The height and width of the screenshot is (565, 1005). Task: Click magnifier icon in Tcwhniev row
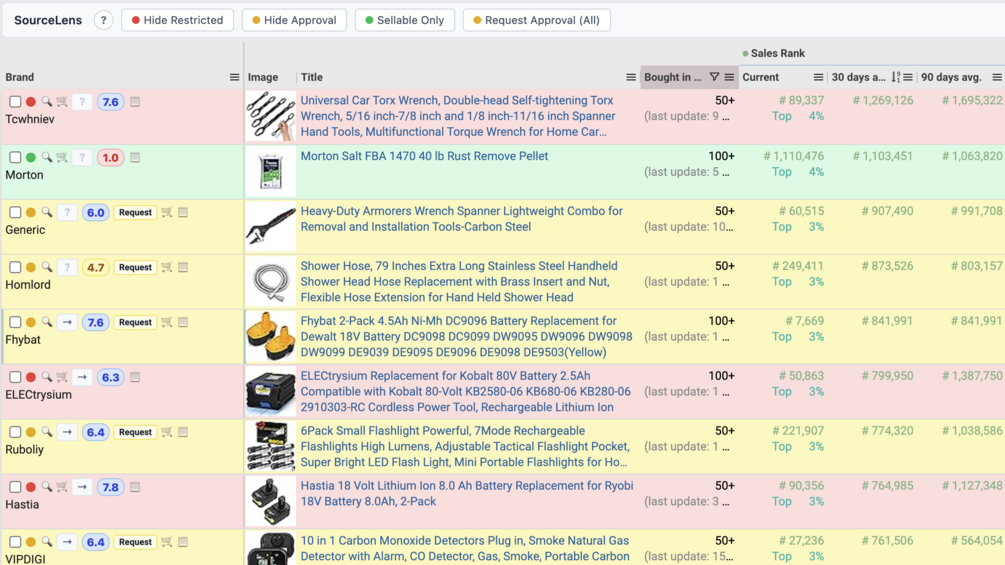click(47, 102)
